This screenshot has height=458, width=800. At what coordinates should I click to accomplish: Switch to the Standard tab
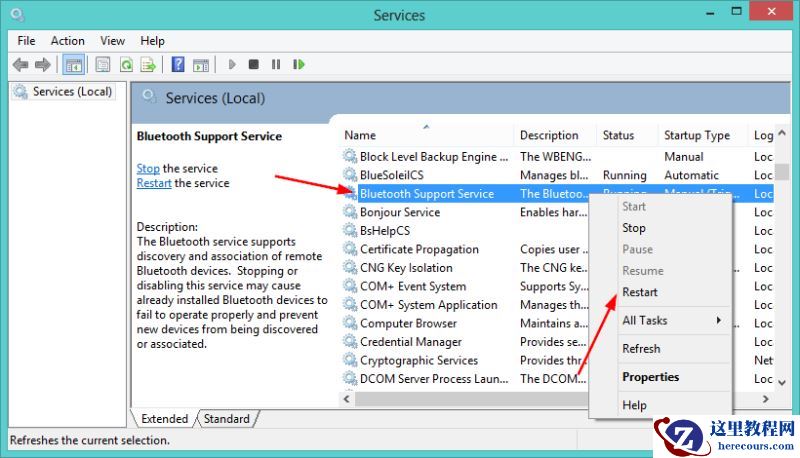pyautogui.click(x=227, y=419)
